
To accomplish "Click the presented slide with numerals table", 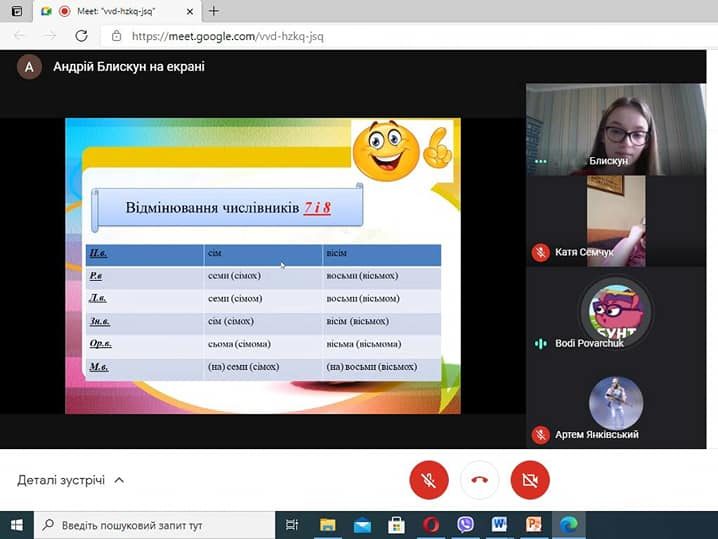I will click(262, 265).
